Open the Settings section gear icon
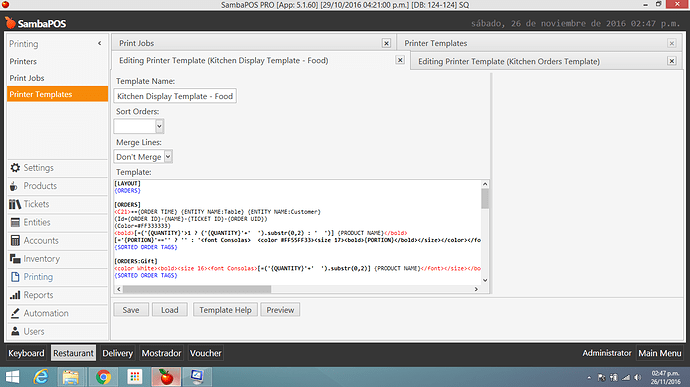The height and width of the screenshot is (387, 690). pyautogui.click(x=15, y=168)
